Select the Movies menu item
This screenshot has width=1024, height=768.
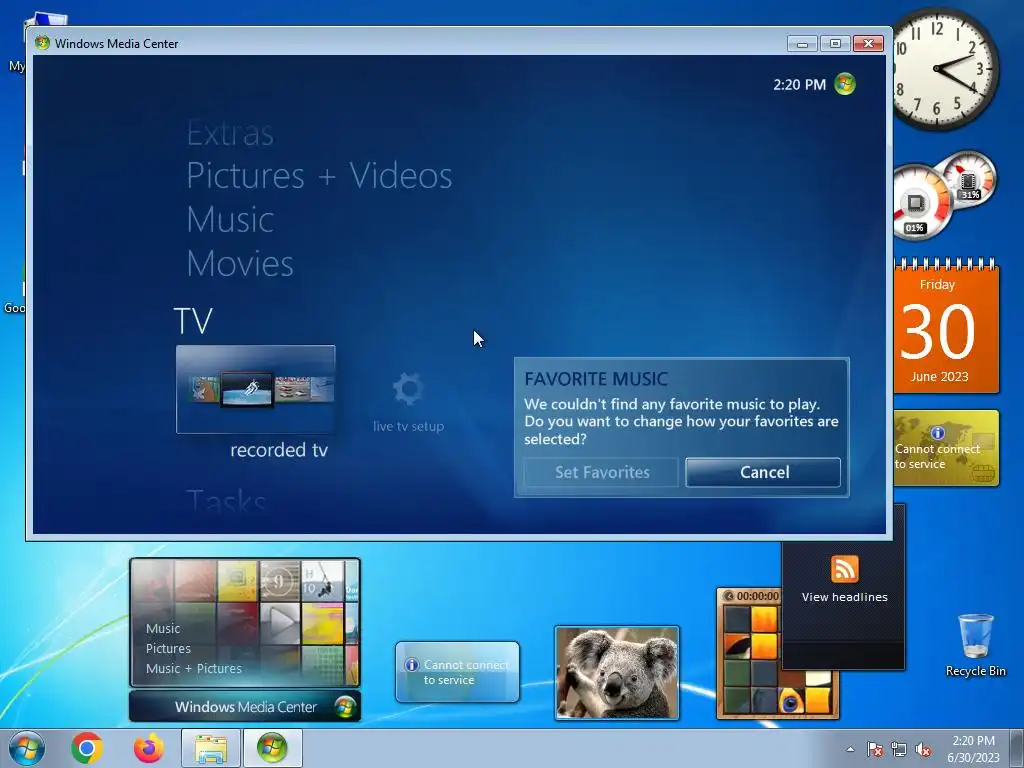tap(240, 264)
